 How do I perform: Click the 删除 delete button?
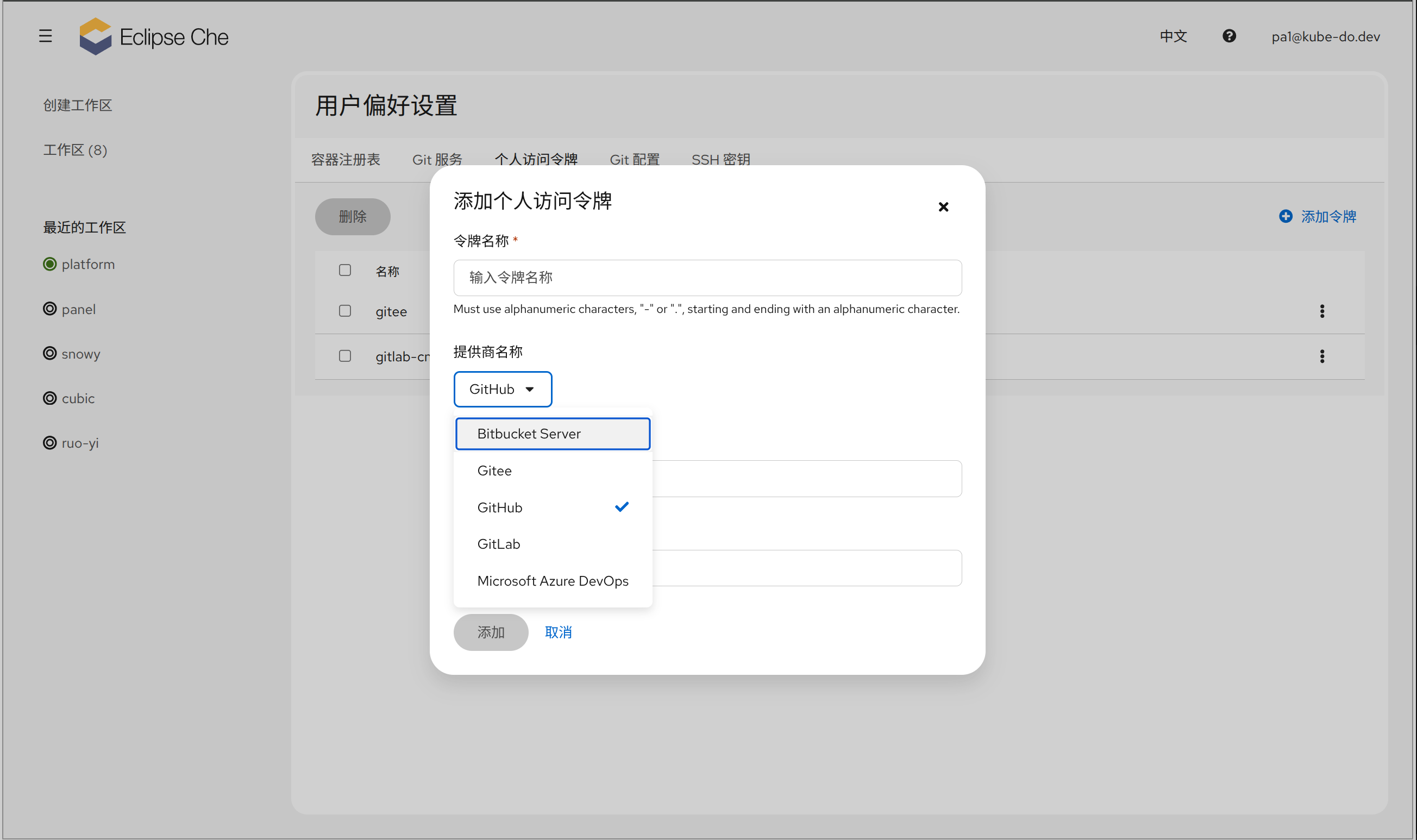pyautogui.click(x=353, y=216)
